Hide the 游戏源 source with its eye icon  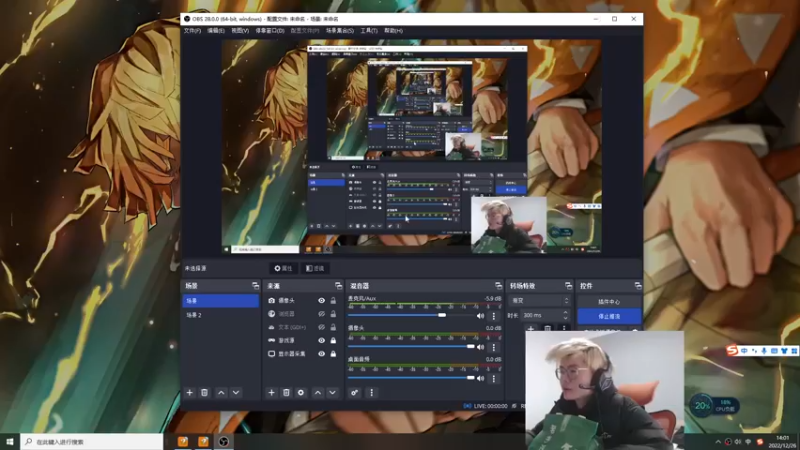(x=321, y=340)
